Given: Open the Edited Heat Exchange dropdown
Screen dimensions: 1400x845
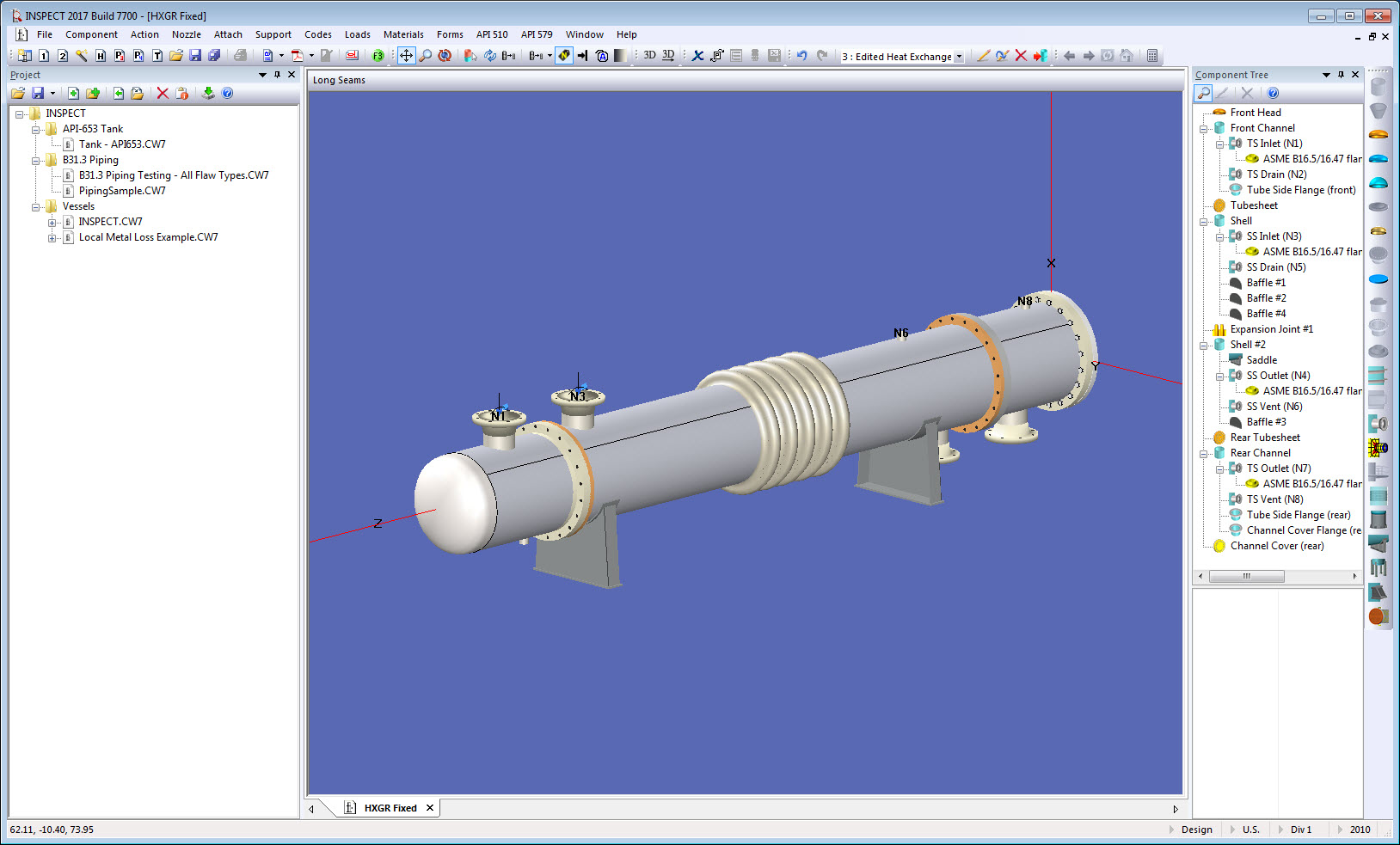Looking at the screenshot, I should [958, 56].
